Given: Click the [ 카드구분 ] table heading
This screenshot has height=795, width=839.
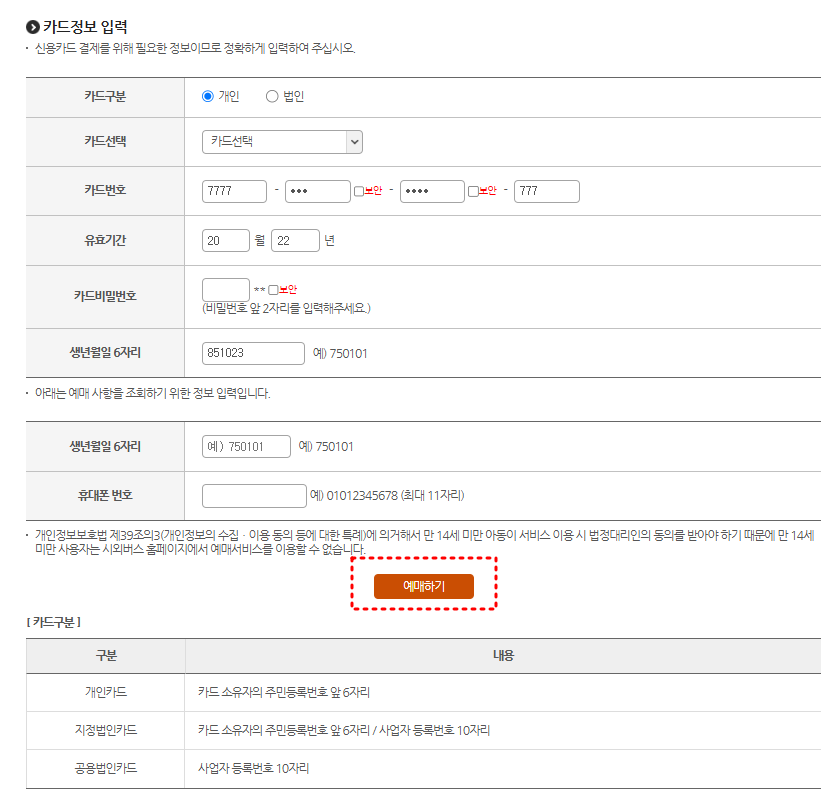Looking at the screenshot, I should (x=54, y=622).
